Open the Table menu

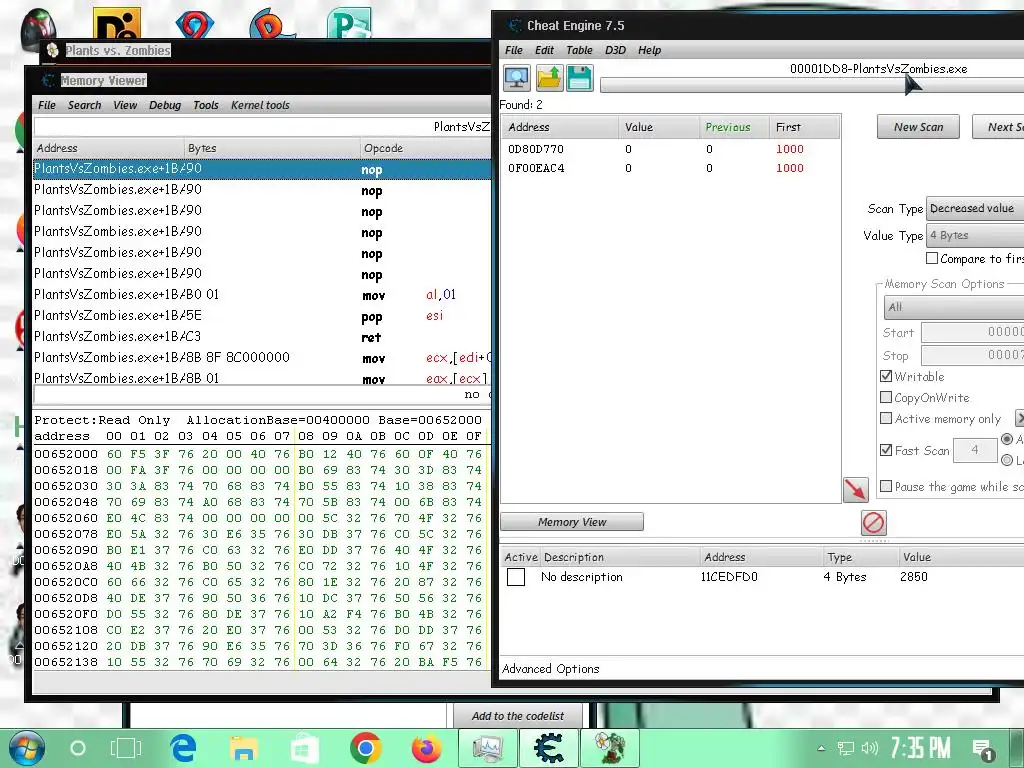[x=579, y=50]
